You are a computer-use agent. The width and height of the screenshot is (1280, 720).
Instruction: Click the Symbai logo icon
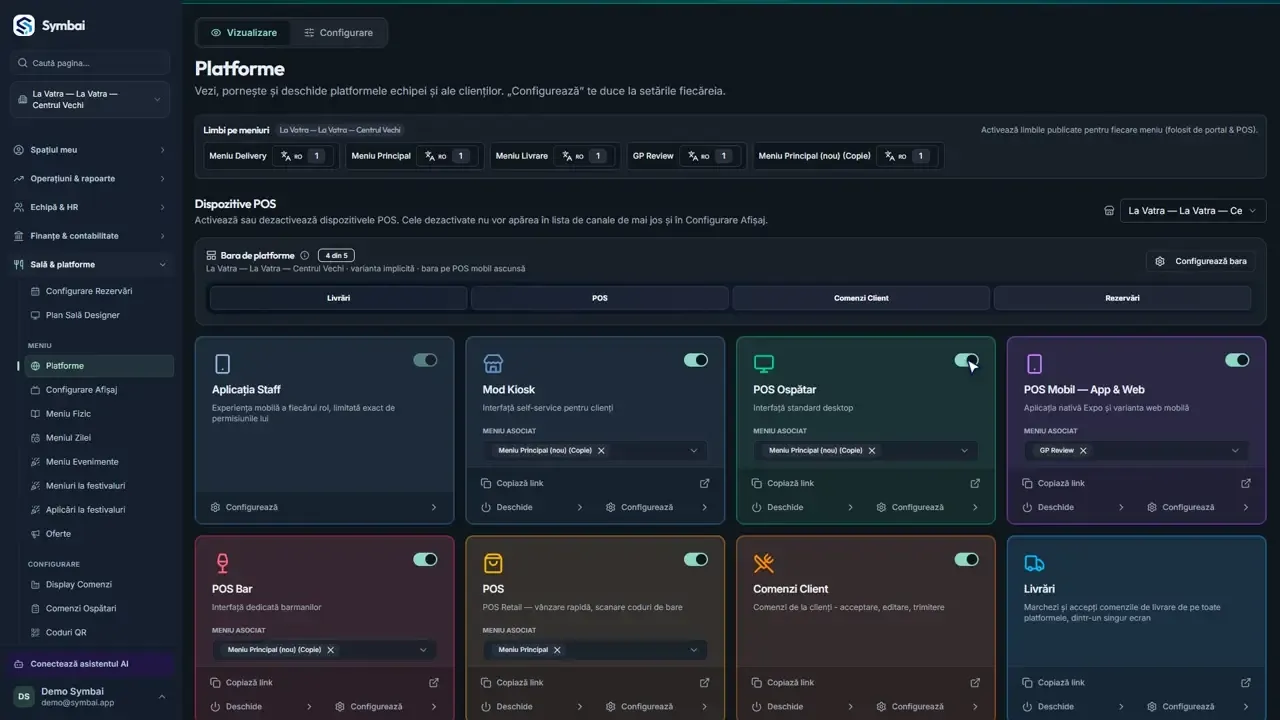pos(23,26)
